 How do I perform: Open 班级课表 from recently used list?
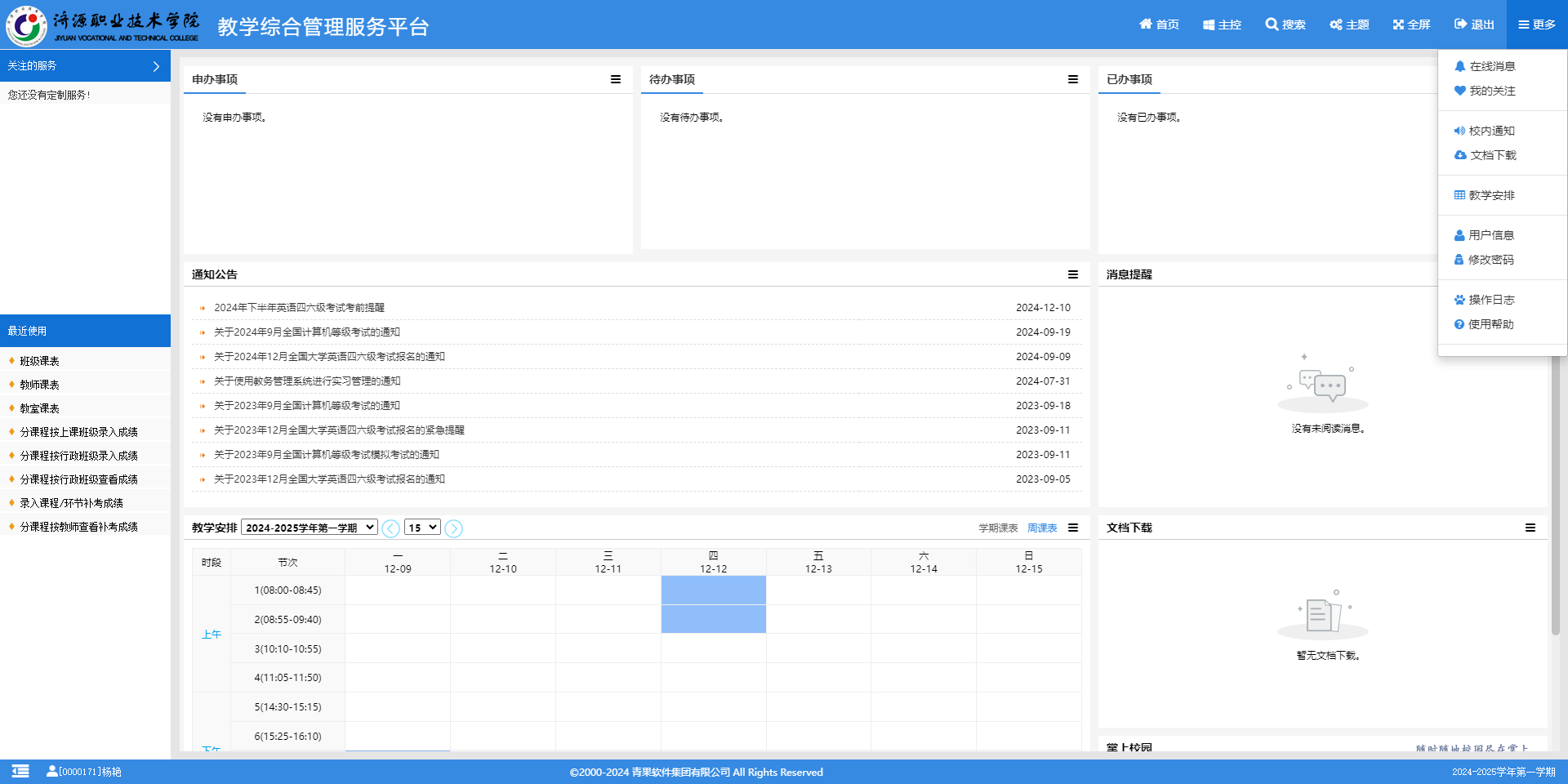(39, 361)
